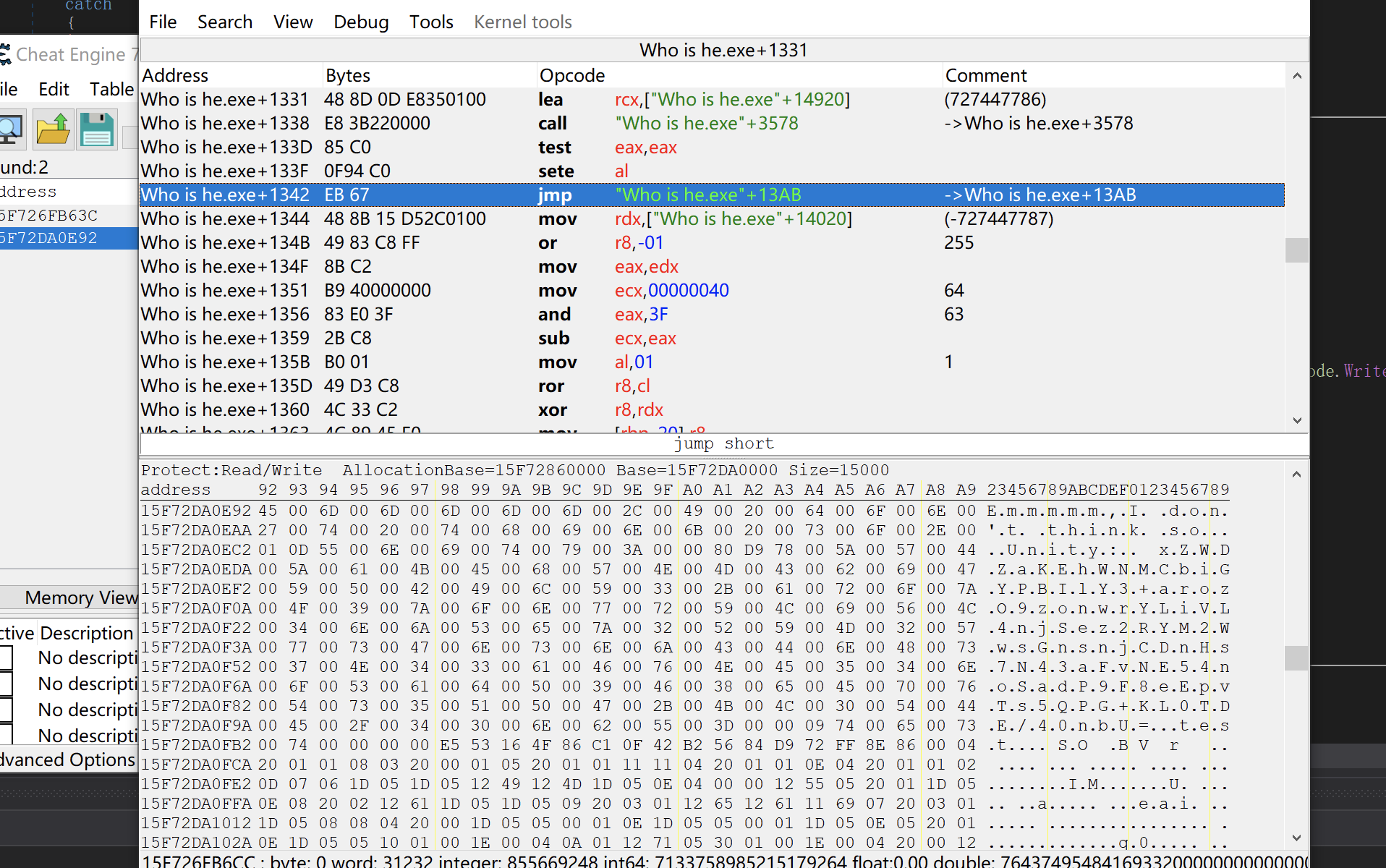
Task: Open the Kernel tools menu
Action: (x=523, y=22)
